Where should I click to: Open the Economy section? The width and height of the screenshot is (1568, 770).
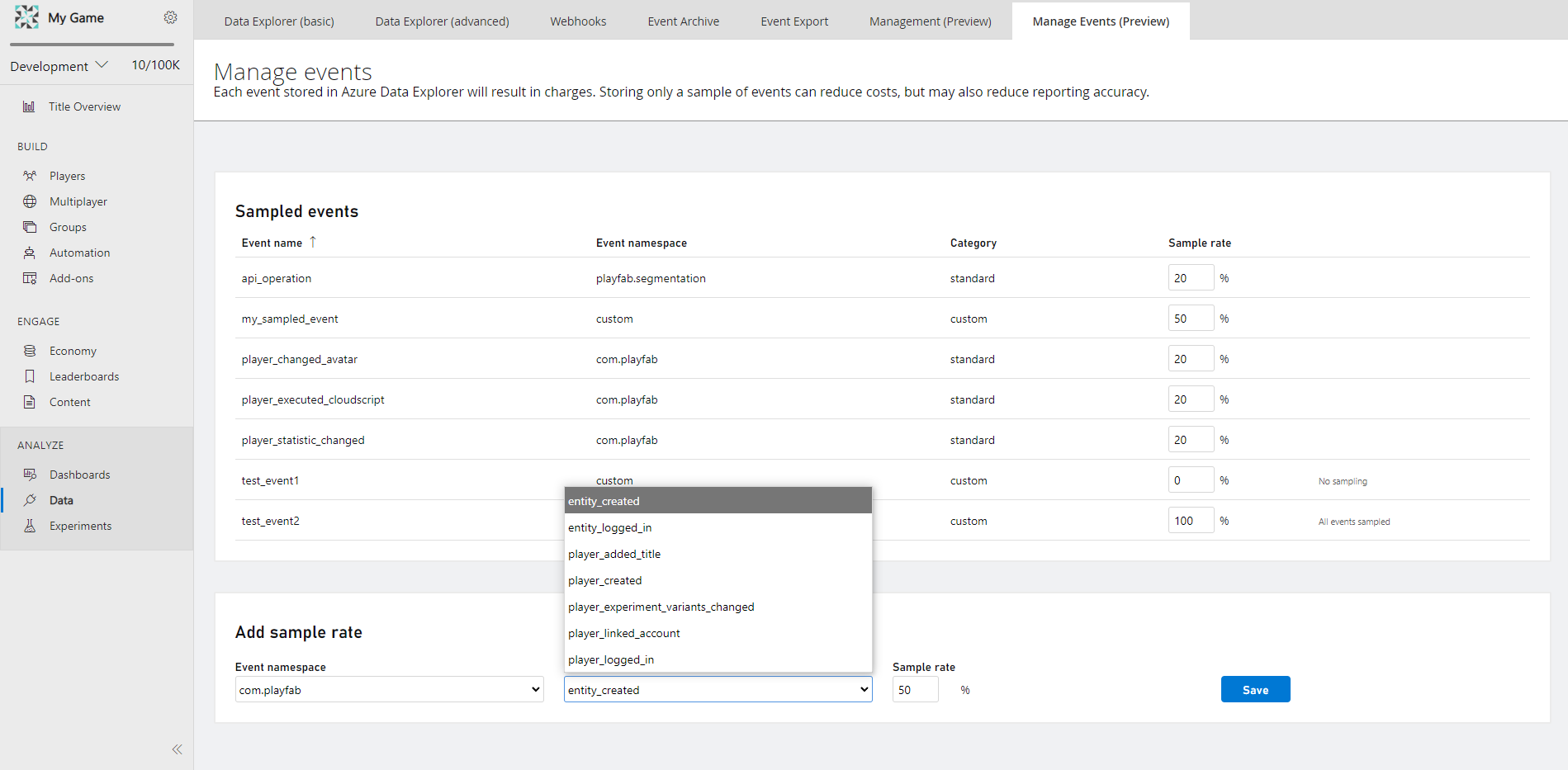[x=72, y=350]
